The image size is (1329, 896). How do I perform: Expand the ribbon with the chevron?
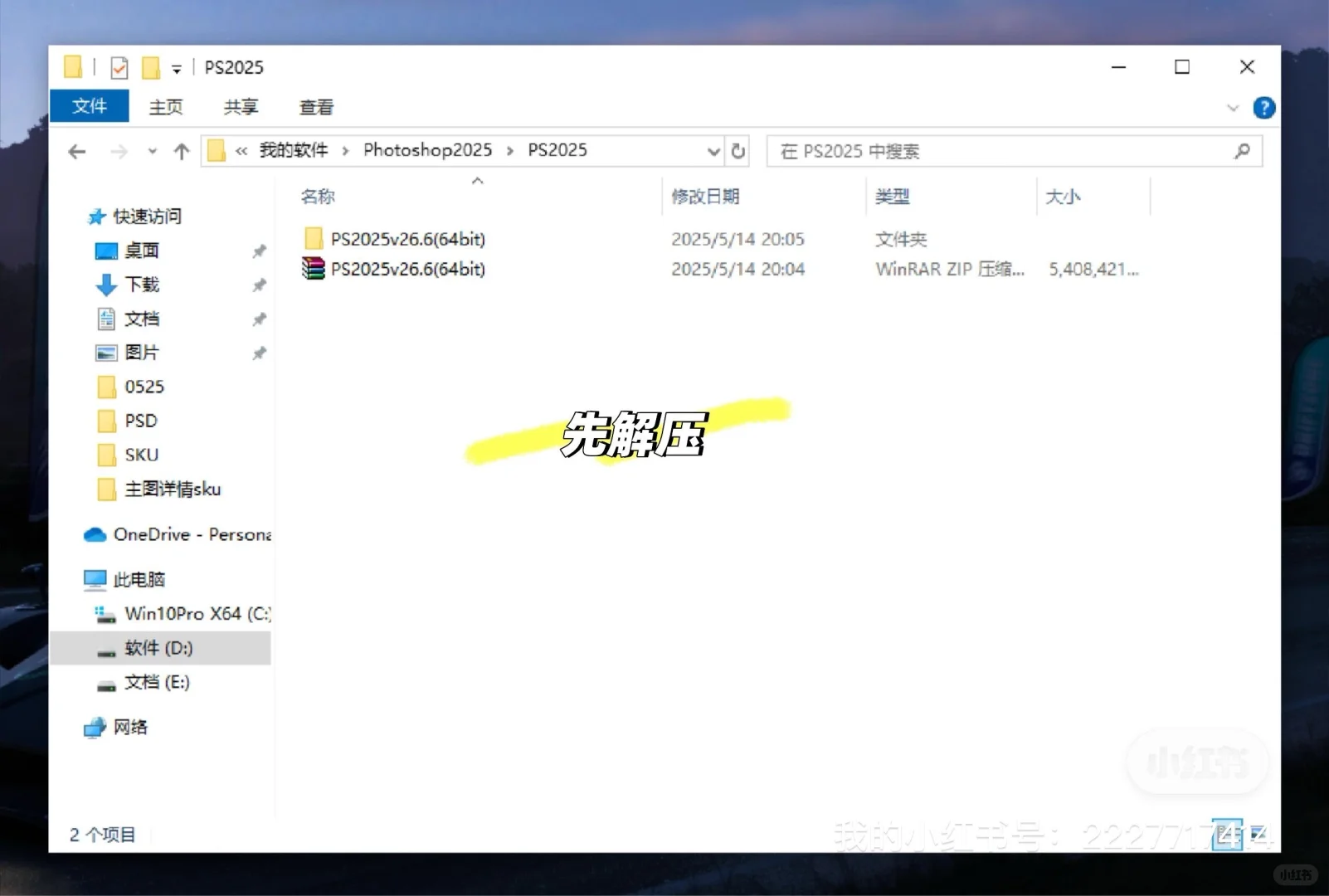click(x=1234, y=107)
